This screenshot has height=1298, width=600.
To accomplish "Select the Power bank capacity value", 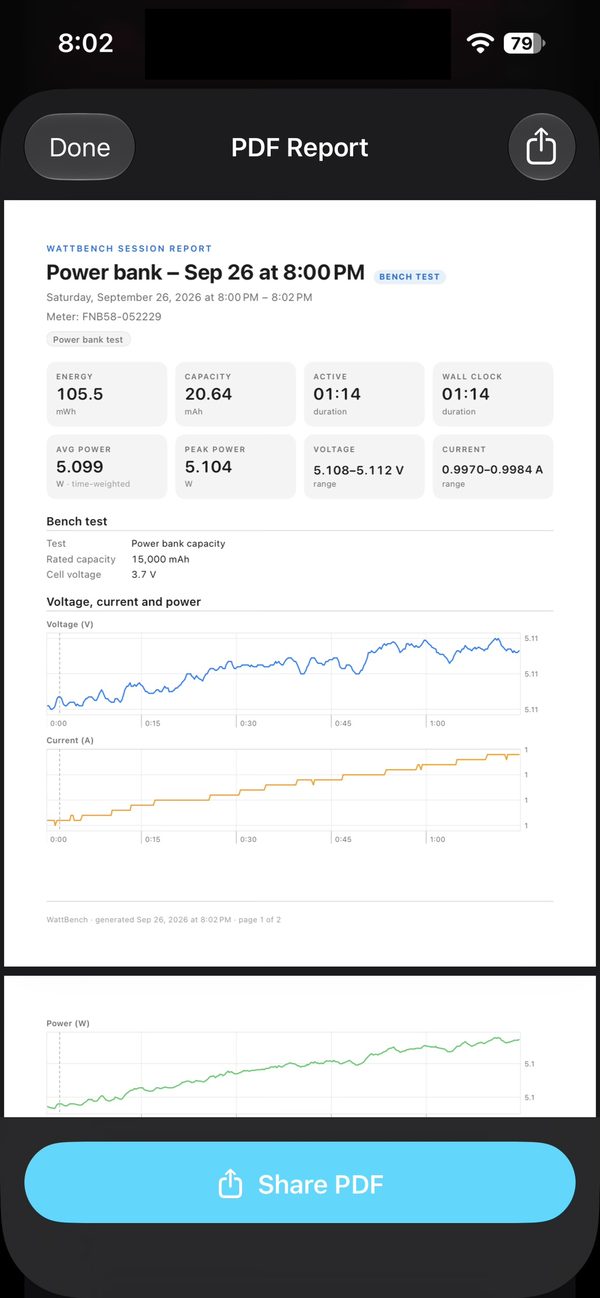I will 178,544.
